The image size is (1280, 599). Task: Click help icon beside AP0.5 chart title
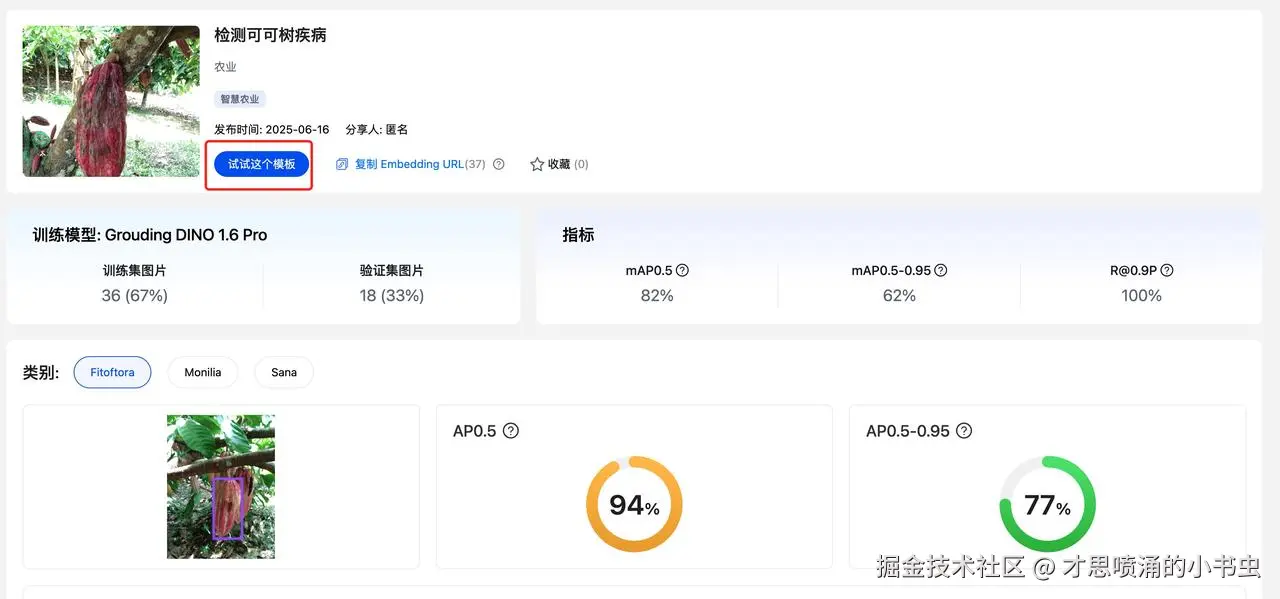(x=511, y=431)
